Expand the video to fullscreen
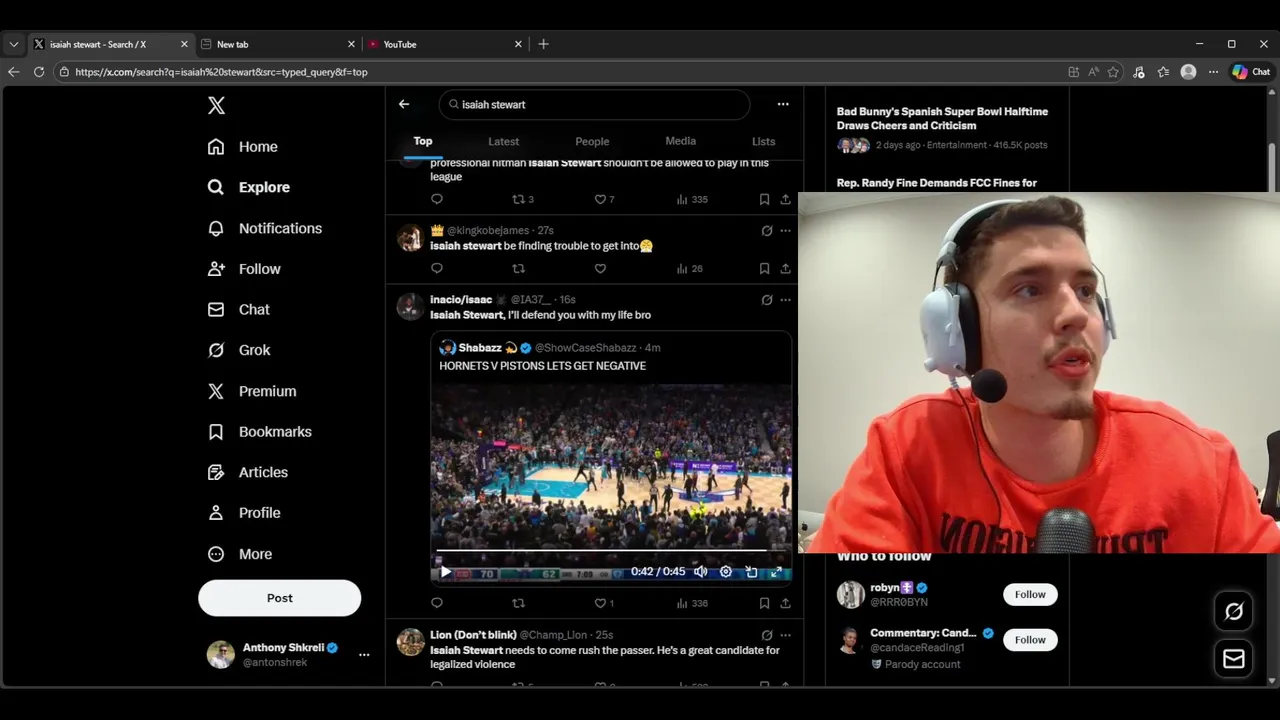Image resolution: width=1280 pixels, height=720 pixels. (776, 572)
